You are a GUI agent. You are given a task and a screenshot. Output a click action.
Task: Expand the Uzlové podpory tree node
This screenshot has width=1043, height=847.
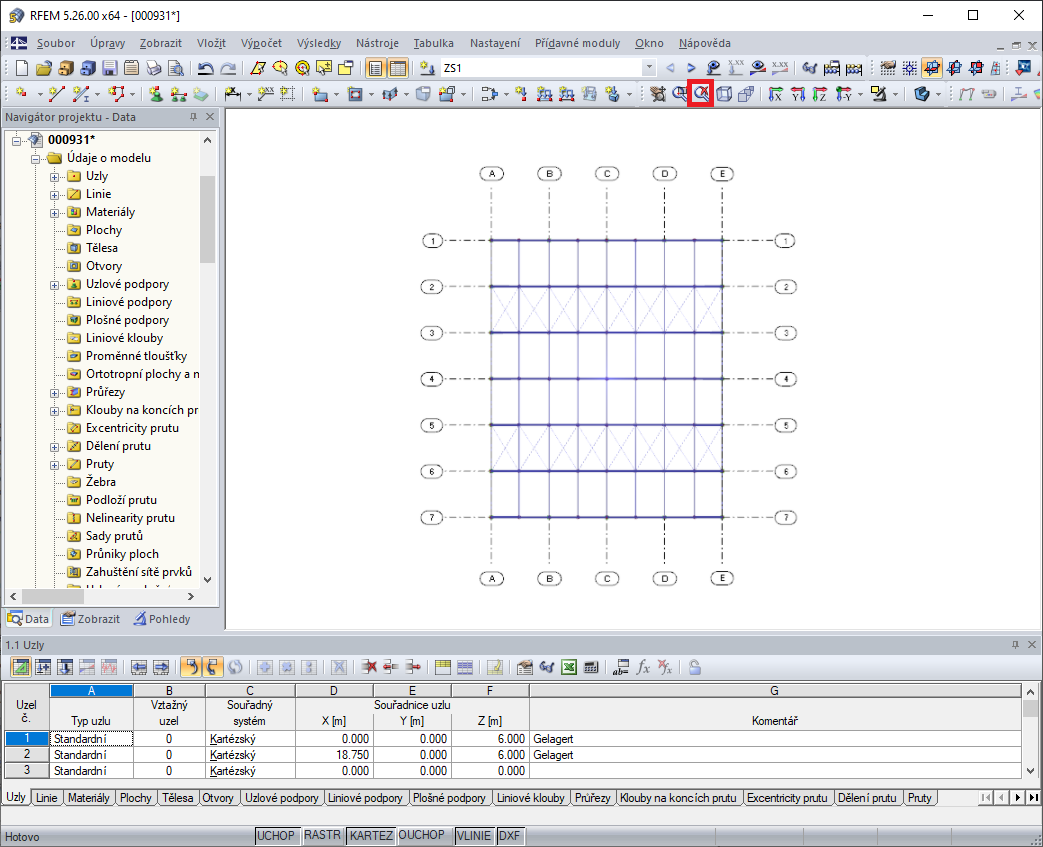pyautogui.click(x=55, y=285)
